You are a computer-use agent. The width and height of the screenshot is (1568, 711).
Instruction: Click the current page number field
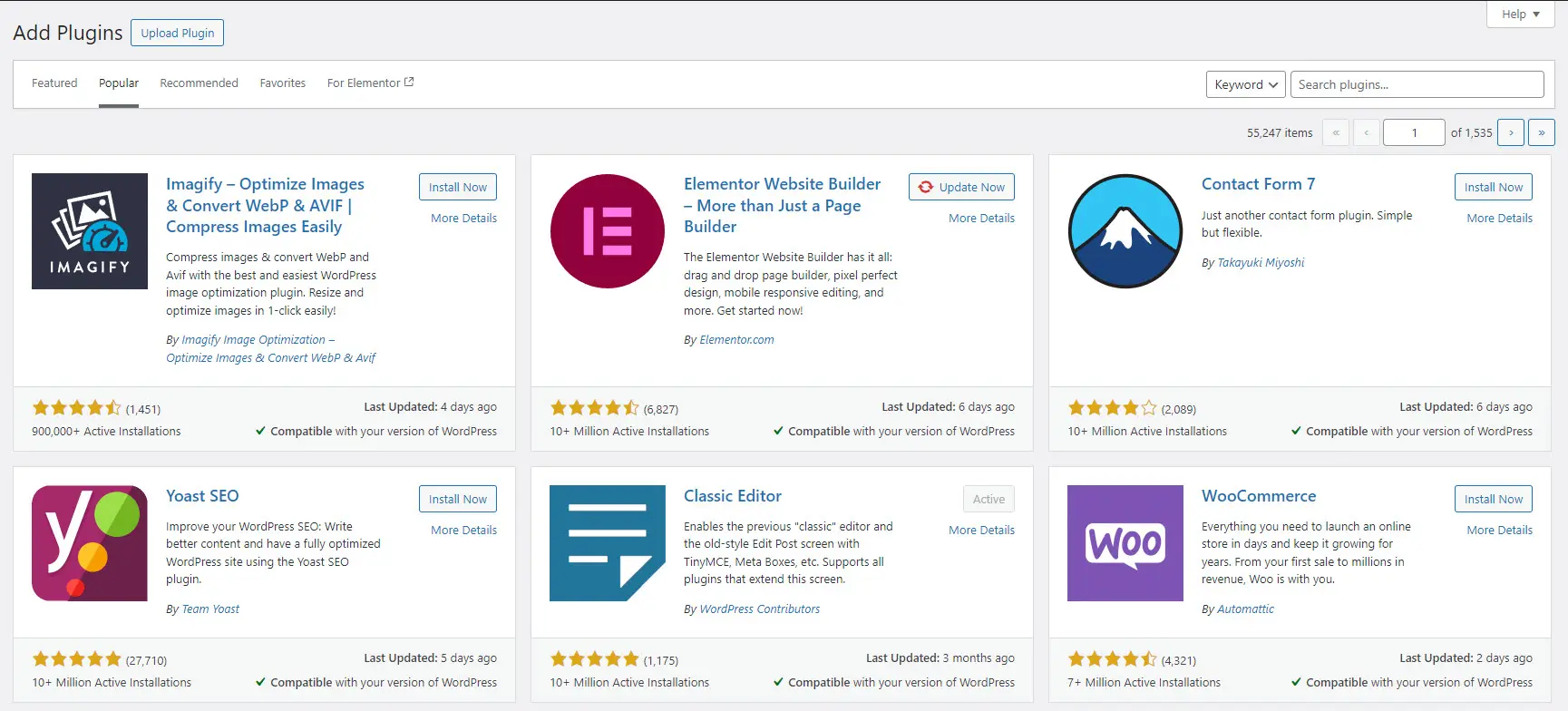pyautogui.click(x=1414, y=132)
